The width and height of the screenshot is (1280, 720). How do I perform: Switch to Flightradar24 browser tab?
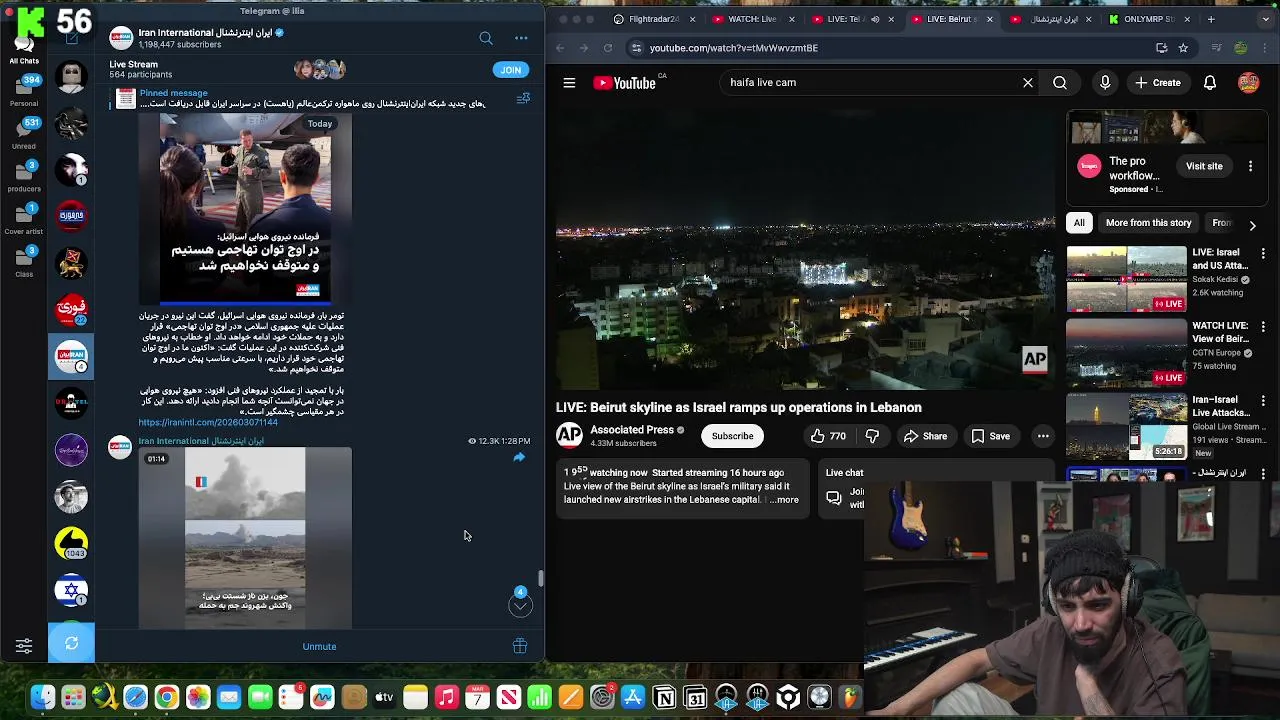[x=653, y=19]
